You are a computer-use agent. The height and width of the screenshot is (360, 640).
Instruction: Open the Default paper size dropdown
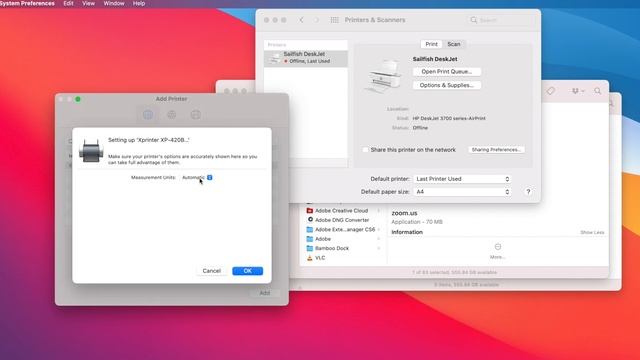coord(462,192)
